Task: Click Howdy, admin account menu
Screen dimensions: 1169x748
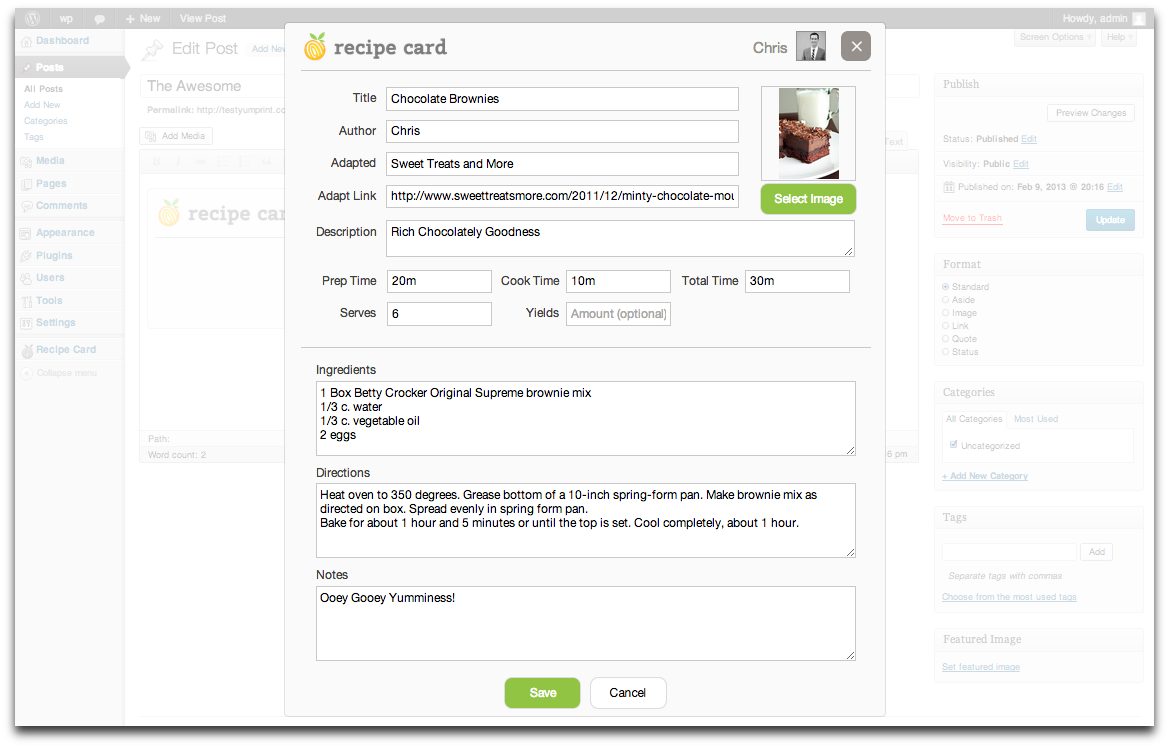Action: tap(1103, 19)
